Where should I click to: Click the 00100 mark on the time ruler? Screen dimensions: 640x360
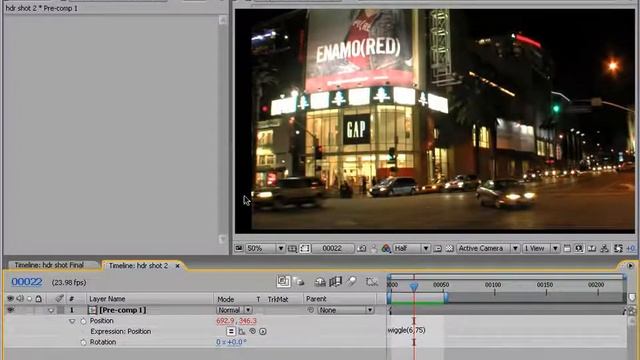pos(493,284)
